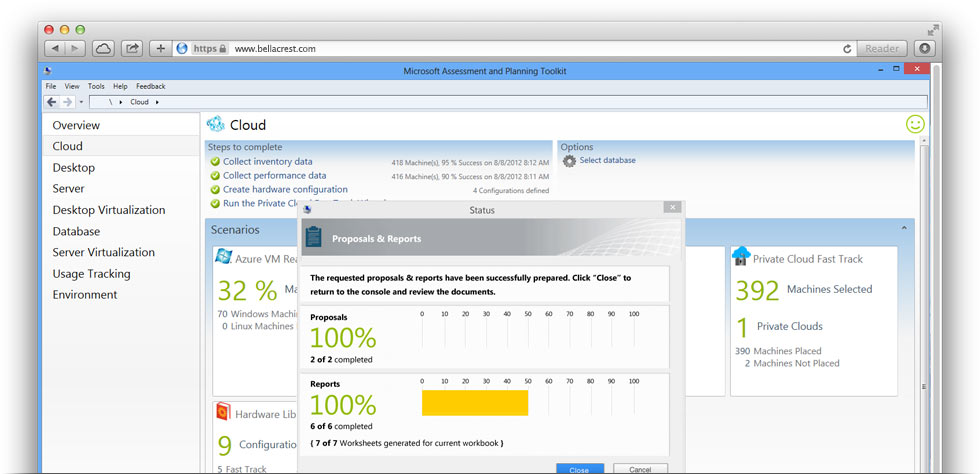Click the Hardware Library book icon
Image resolution: width=980 pixels, height=474 pixels.
pyautogui.click(x=223, y=411)
